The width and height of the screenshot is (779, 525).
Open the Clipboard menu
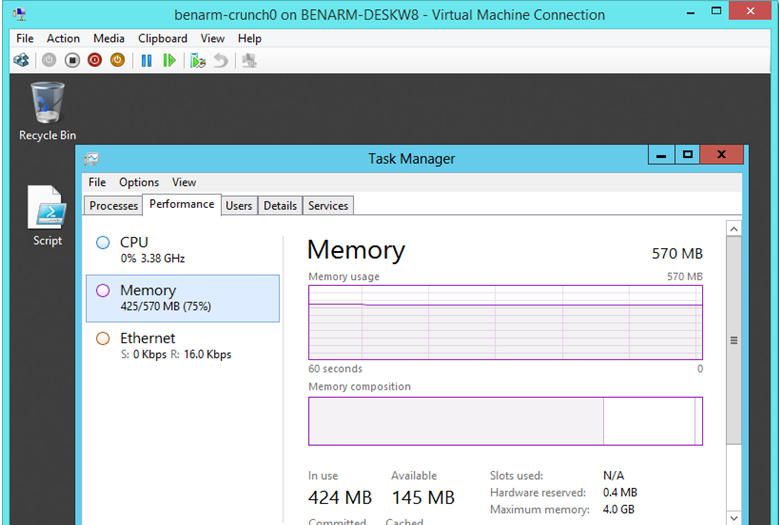click(162, 38)
